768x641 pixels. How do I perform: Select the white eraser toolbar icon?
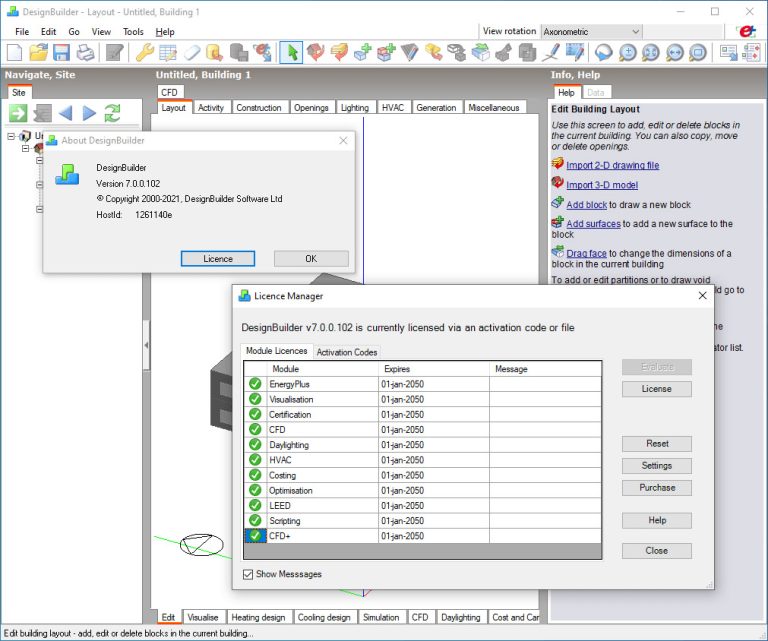click(x=192, y=52)
